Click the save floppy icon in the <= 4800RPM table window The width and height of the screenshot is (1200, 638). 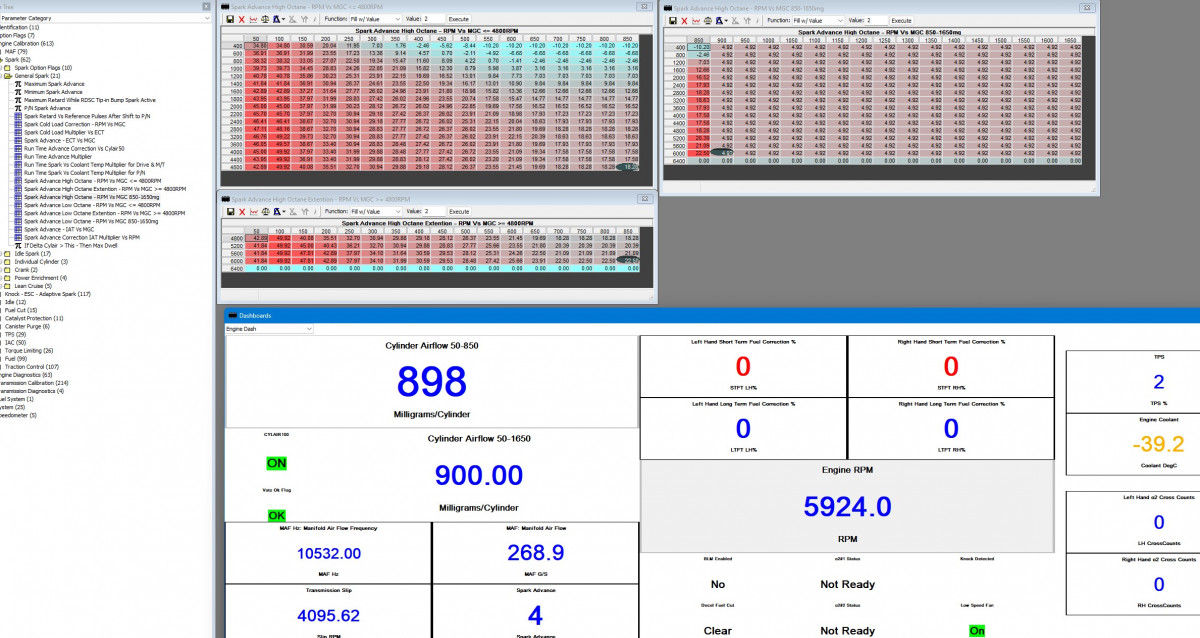tap(230, 19)
